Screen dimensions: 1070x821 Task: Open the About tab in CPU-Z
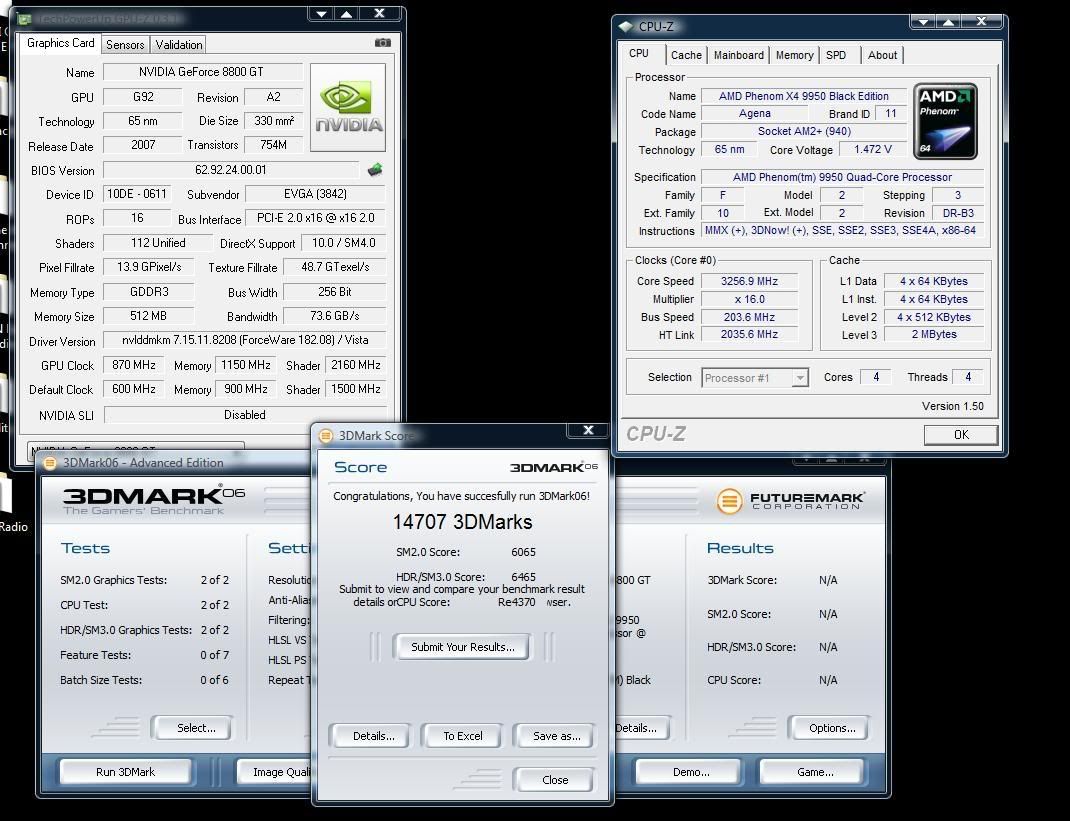click(x=882, y=55)
